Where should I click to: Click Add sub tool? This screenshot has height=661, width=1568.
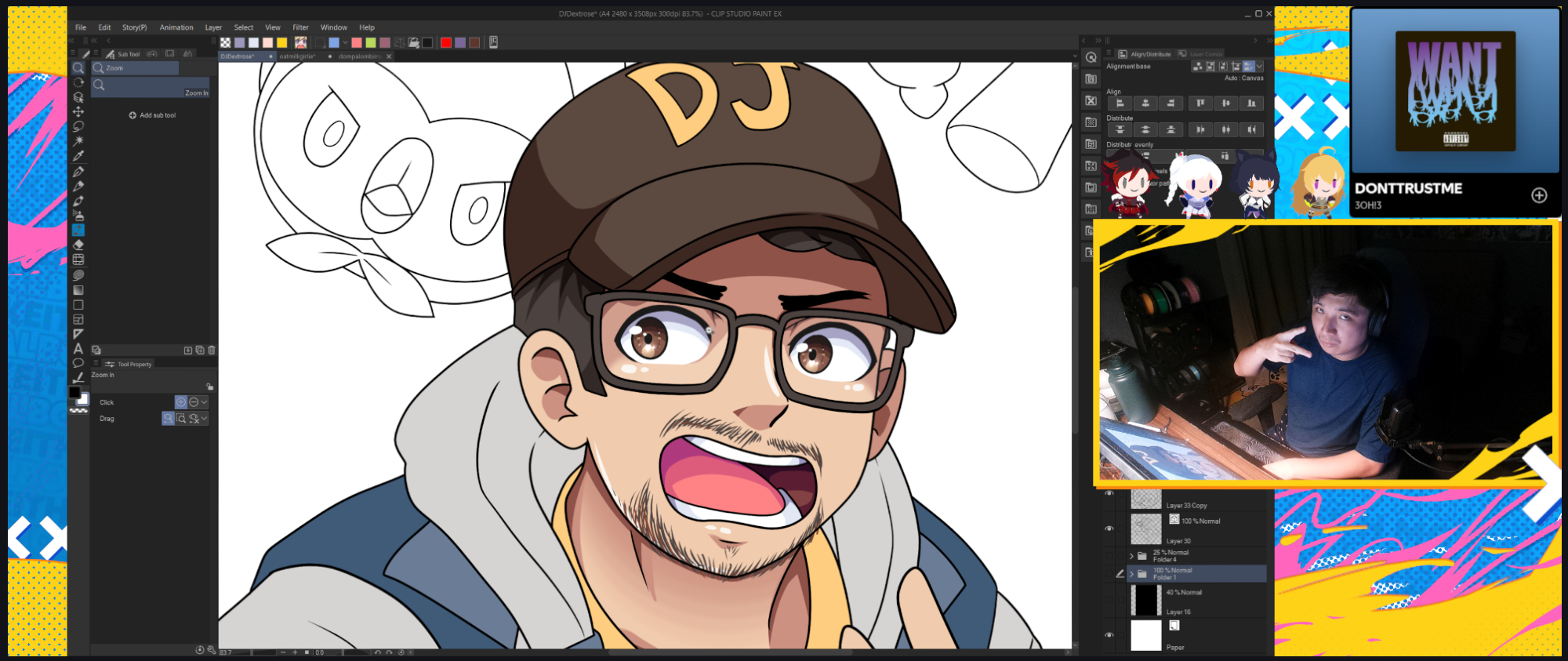152,115
